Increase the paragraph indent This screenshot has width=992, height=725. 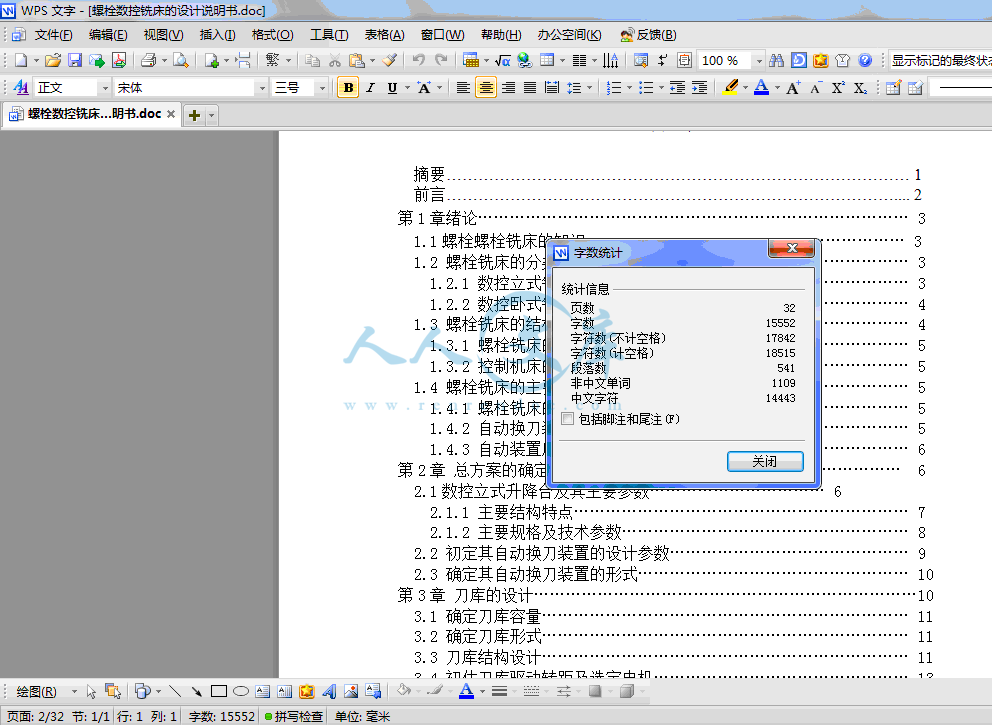point(699,87)
